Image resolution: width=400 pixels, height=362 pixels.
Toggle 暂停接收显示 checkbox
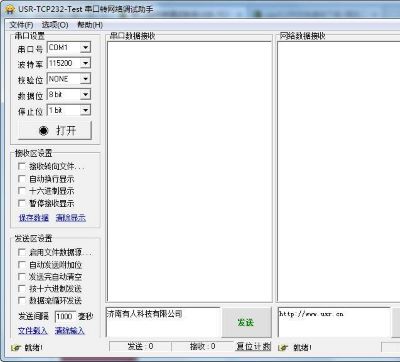22,203
